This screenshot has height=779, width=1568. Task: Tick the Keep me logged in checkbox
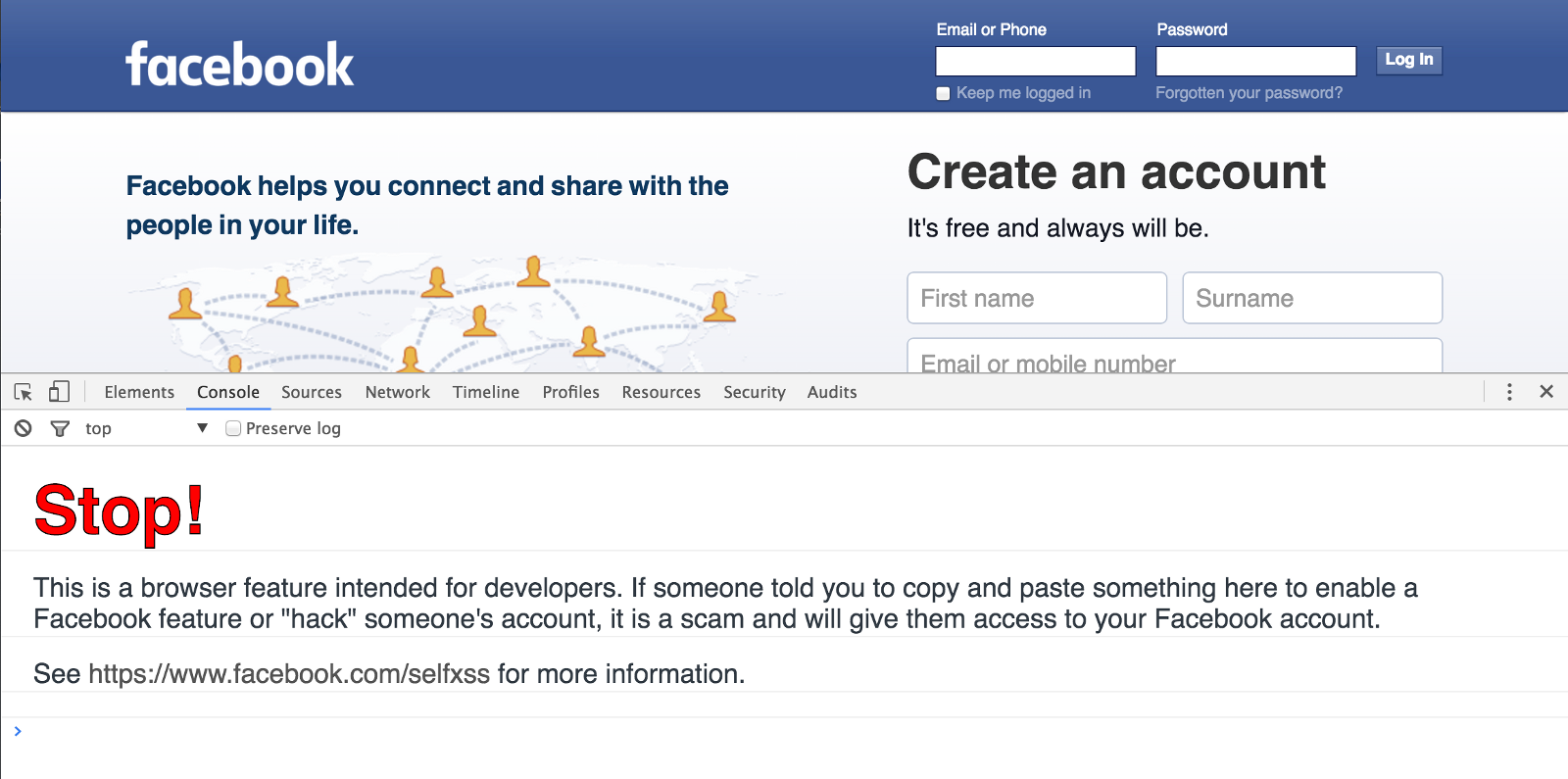click(x=943, y=94)
